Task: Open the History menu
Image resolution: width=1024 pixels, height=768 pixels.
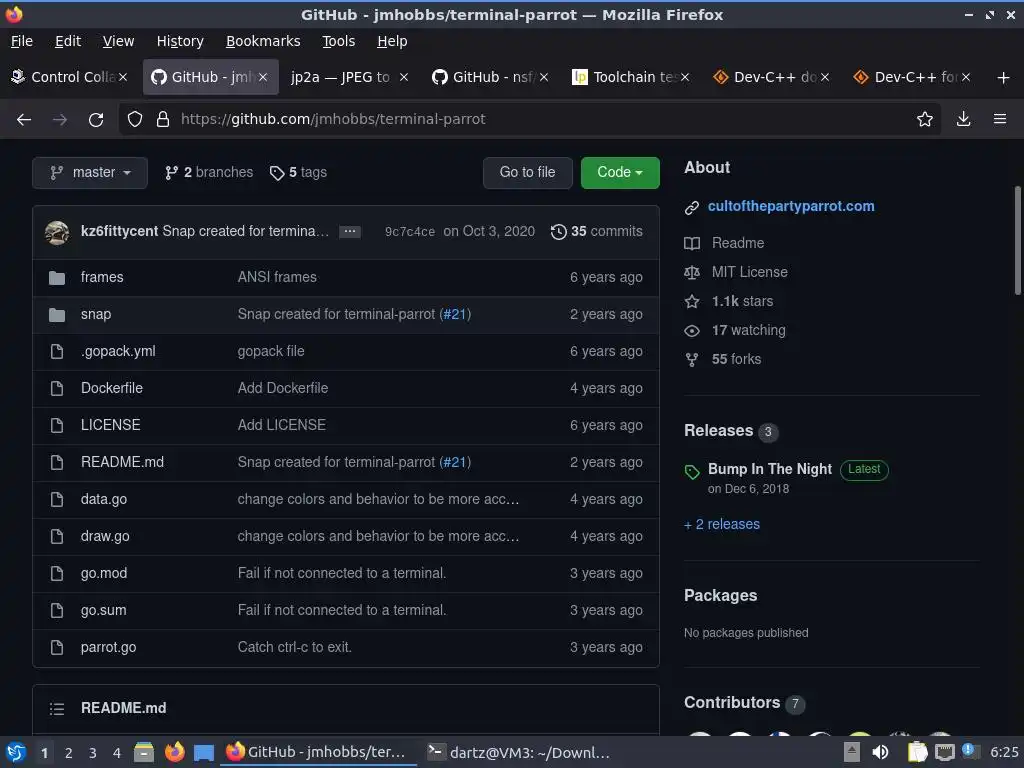Action: 180,41
